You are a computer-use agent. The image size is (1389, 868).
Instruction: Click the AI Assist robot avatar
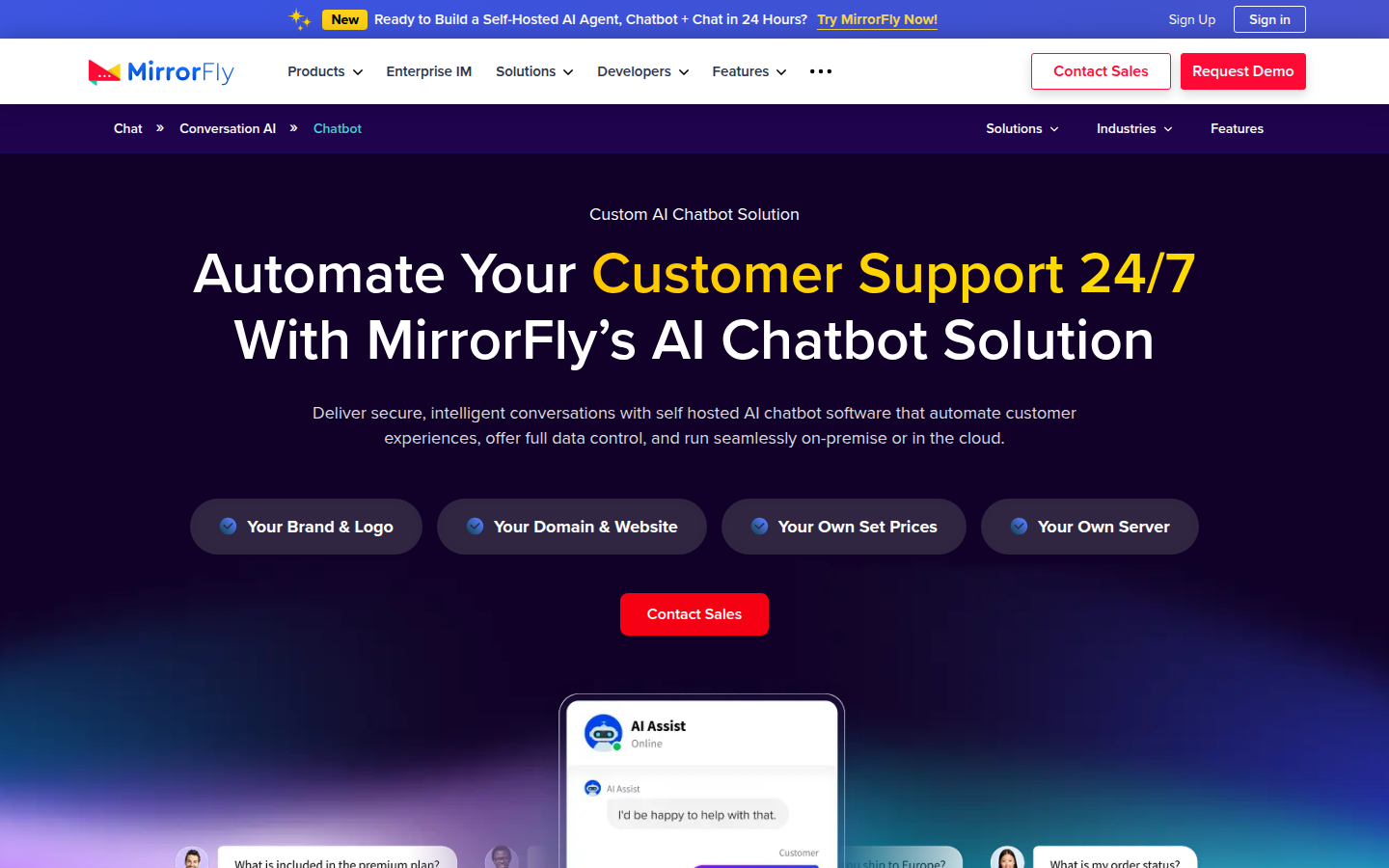[x=604, y=733]
